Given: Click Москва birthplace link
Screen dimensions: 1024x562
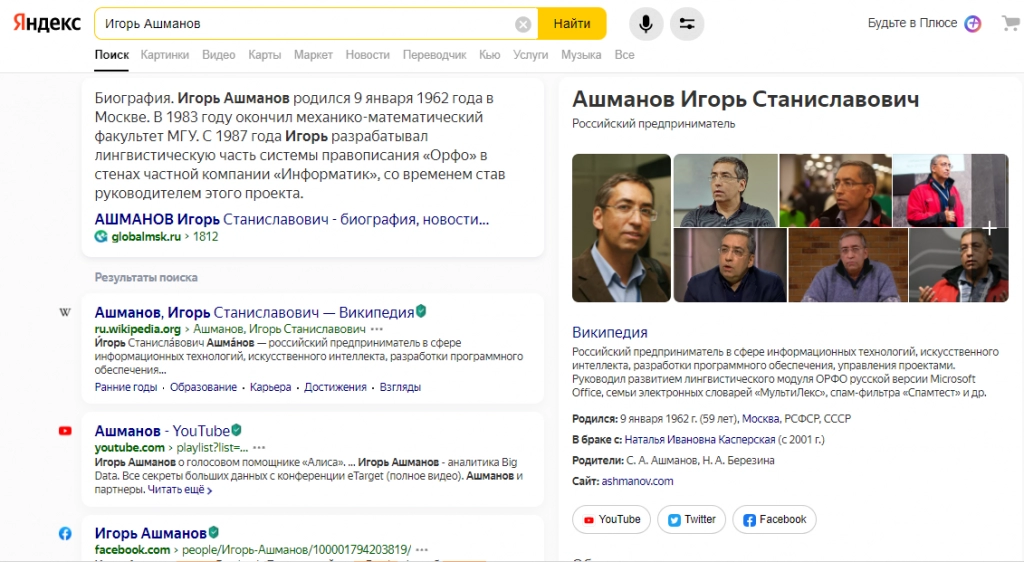Looking at the screenshot, I should (760, 418).
